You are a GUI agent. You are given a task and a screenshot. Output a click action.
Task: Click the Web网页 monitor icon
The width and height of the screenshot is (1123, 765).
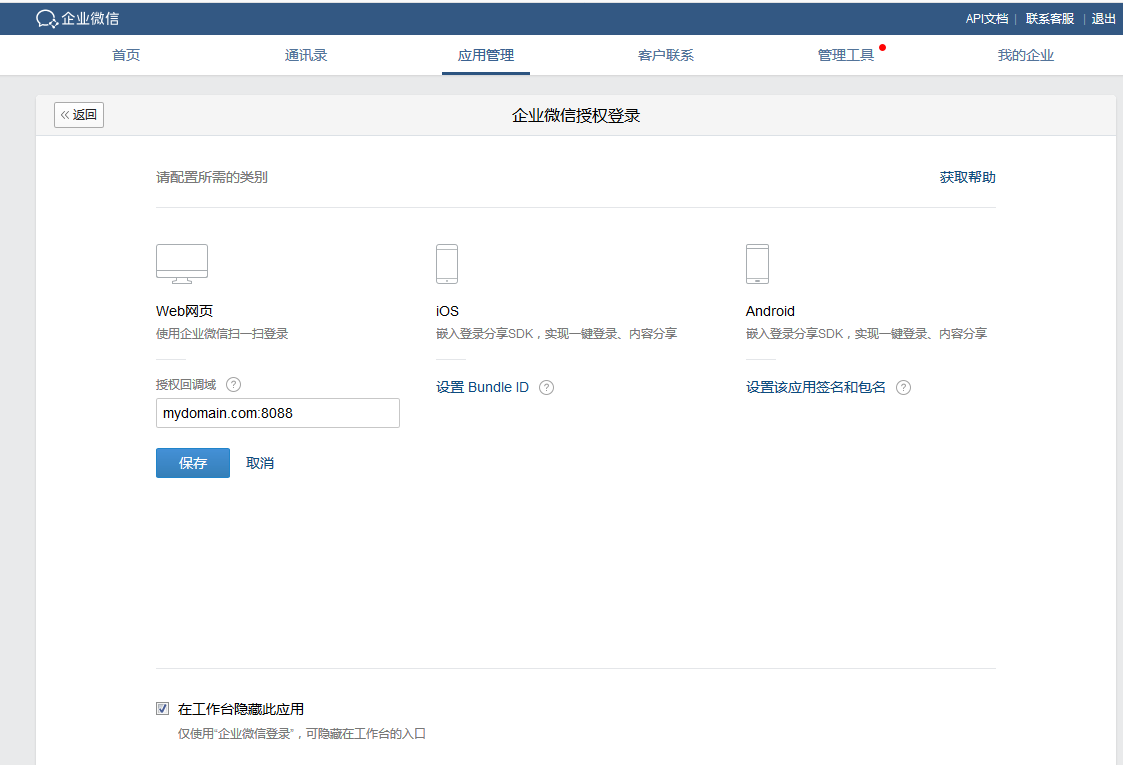[182, 264]
